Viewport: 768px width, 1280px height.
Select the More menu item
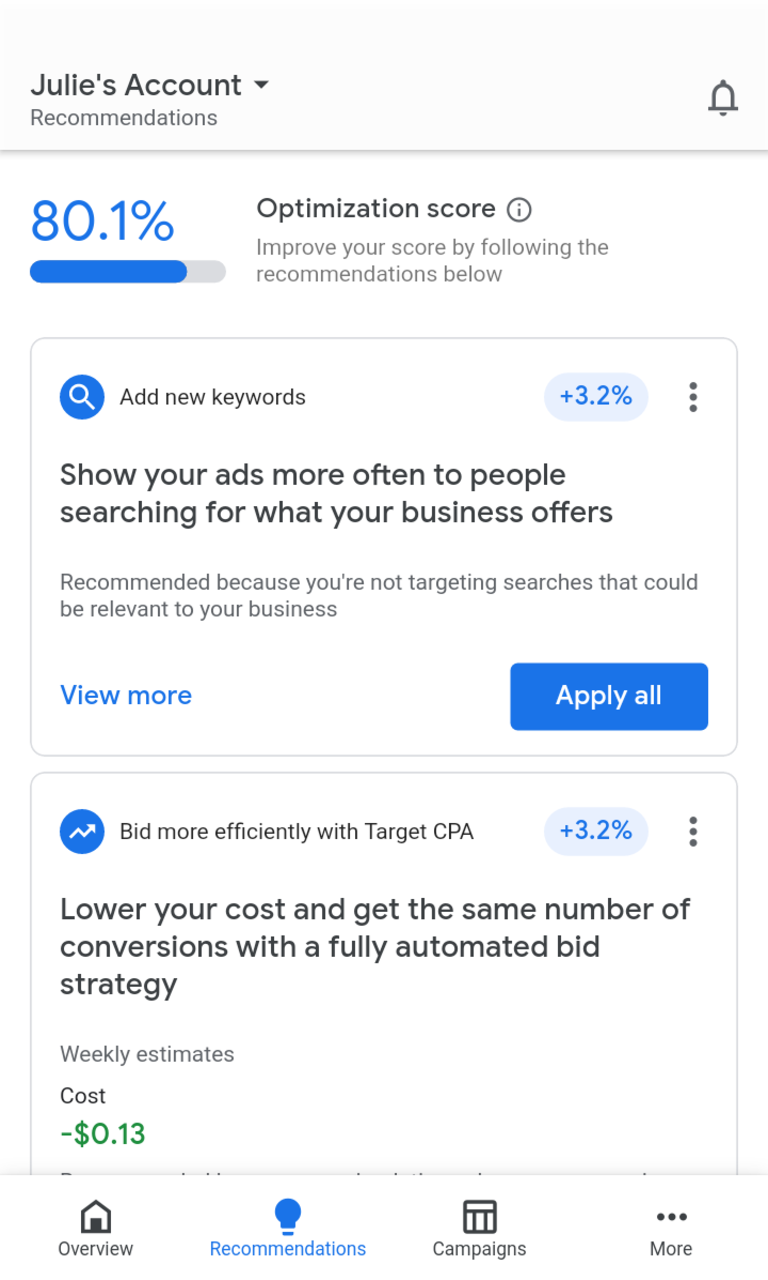(x=670, y=1228)
